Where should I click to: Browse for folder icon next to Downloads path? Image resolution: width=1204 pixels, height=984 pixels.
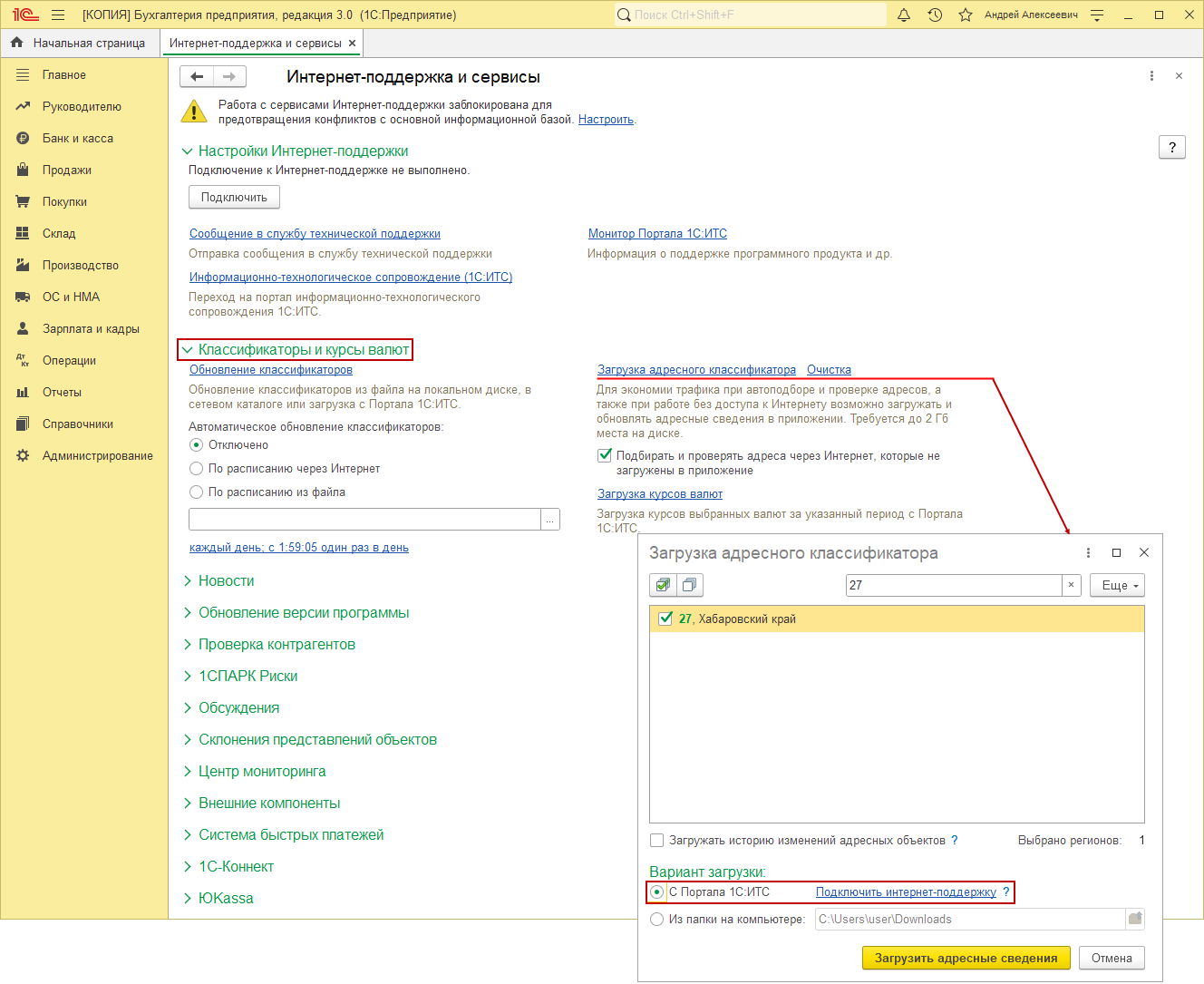point(1134,920)
